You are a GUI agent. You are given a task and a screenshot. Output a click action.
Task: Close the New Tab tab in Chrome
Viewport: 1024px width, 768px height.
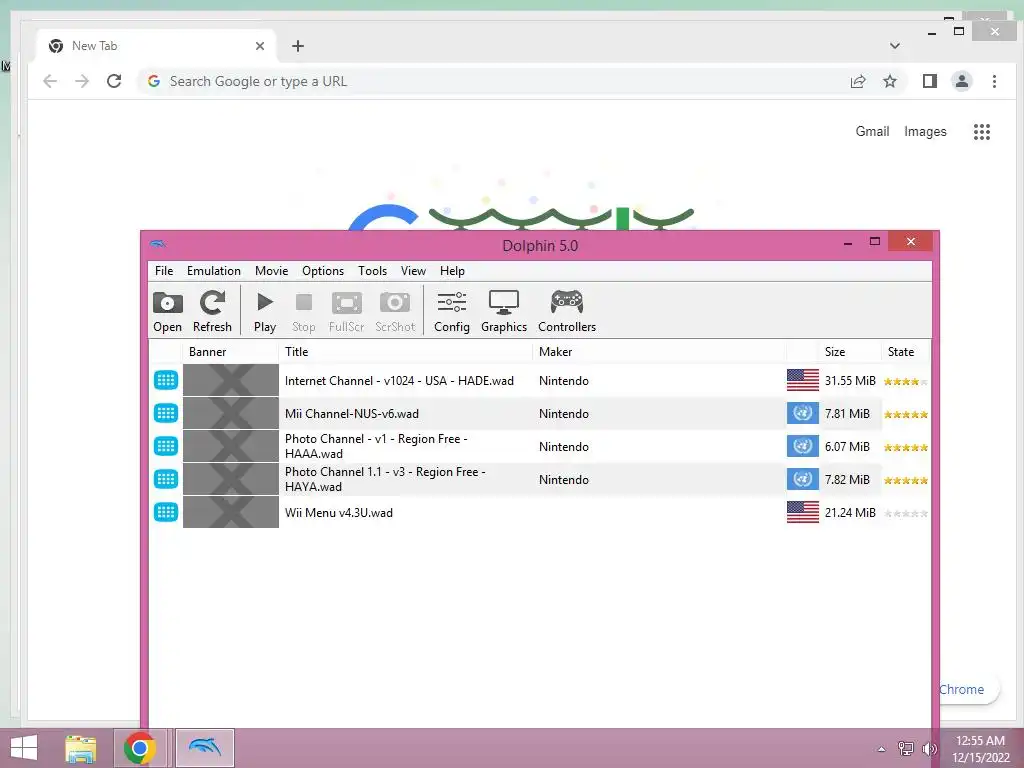pos(260,46)
